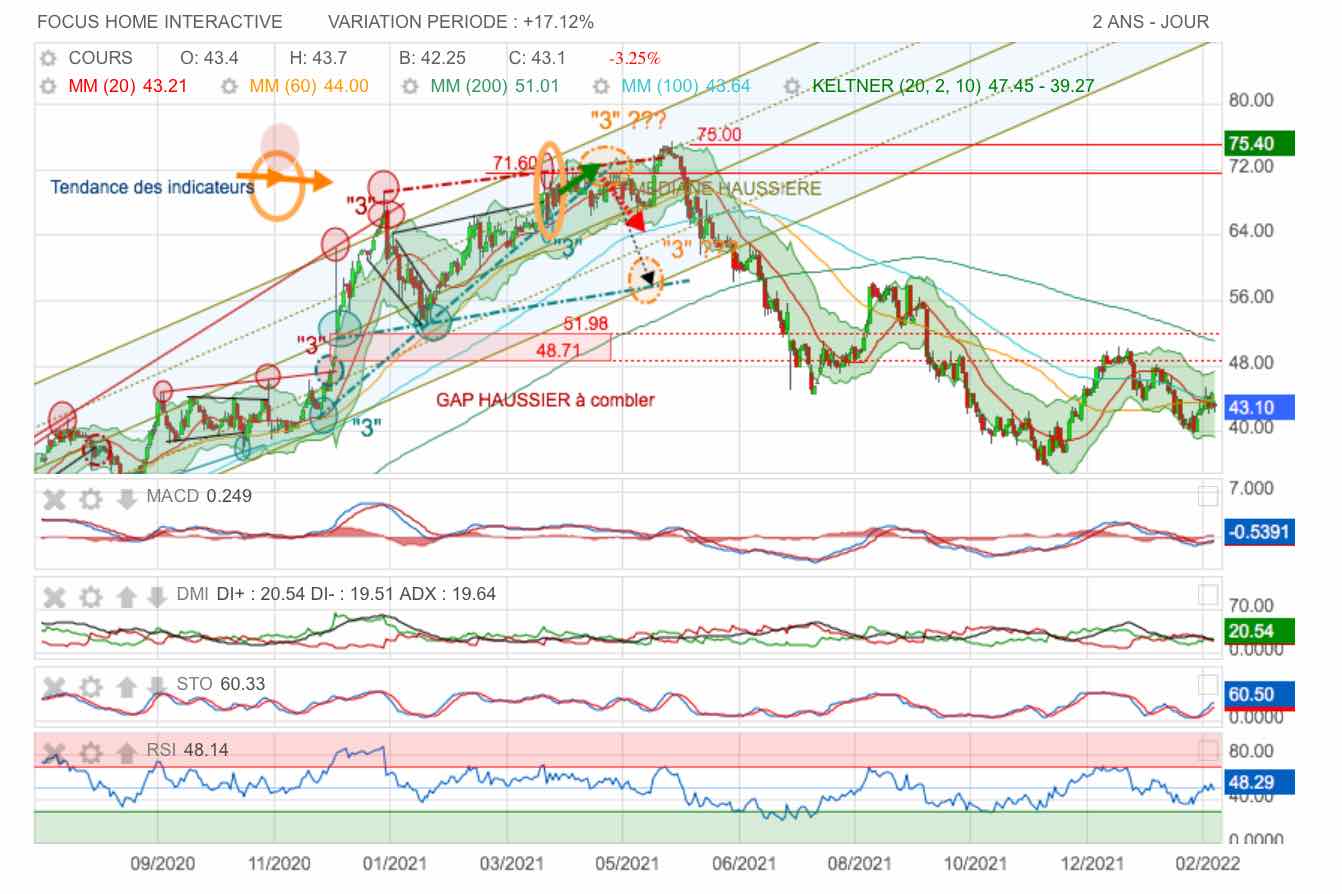
Task: Click the 75.00 resistance label
Action: tap(719, 134)
